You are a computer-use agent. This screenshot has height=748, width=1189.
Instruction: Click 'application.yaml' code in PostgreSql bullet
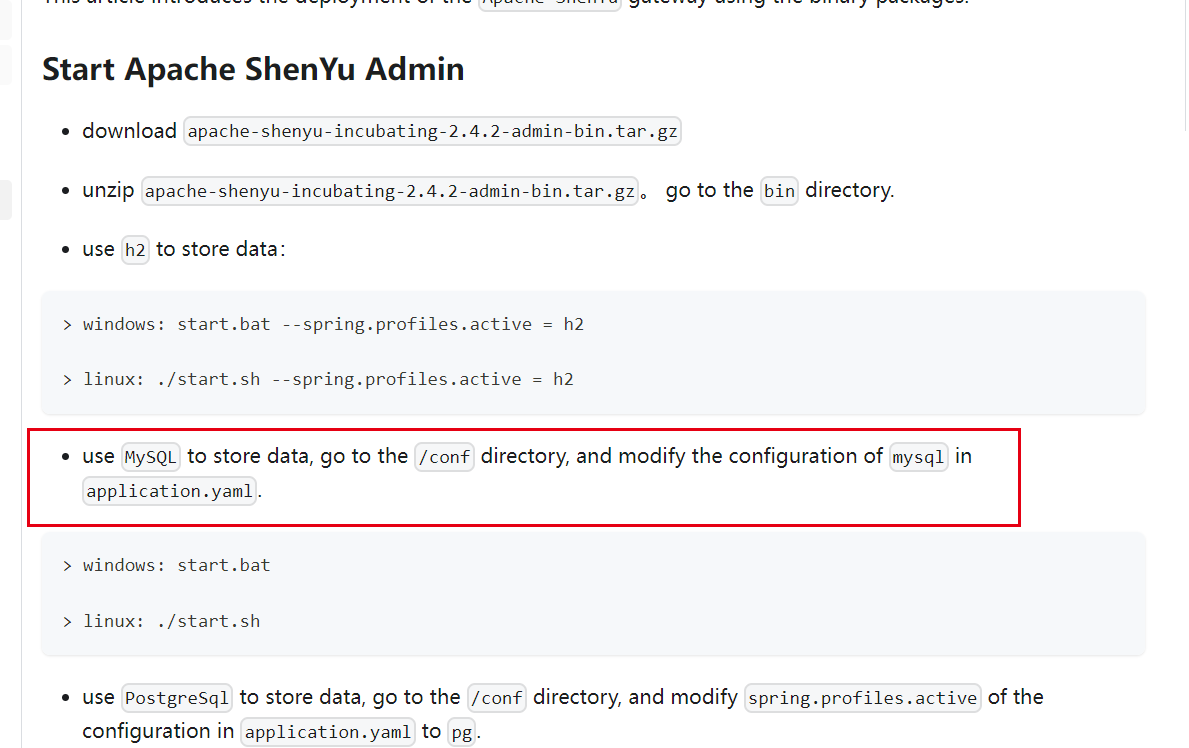point(328,732)
